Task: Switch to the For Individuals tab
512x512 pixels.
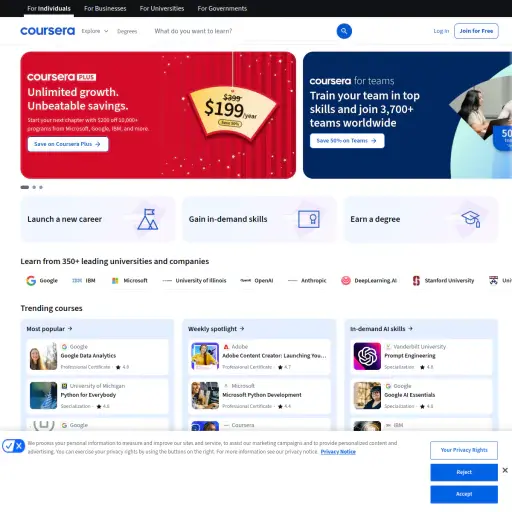Action: coord(49,8)
